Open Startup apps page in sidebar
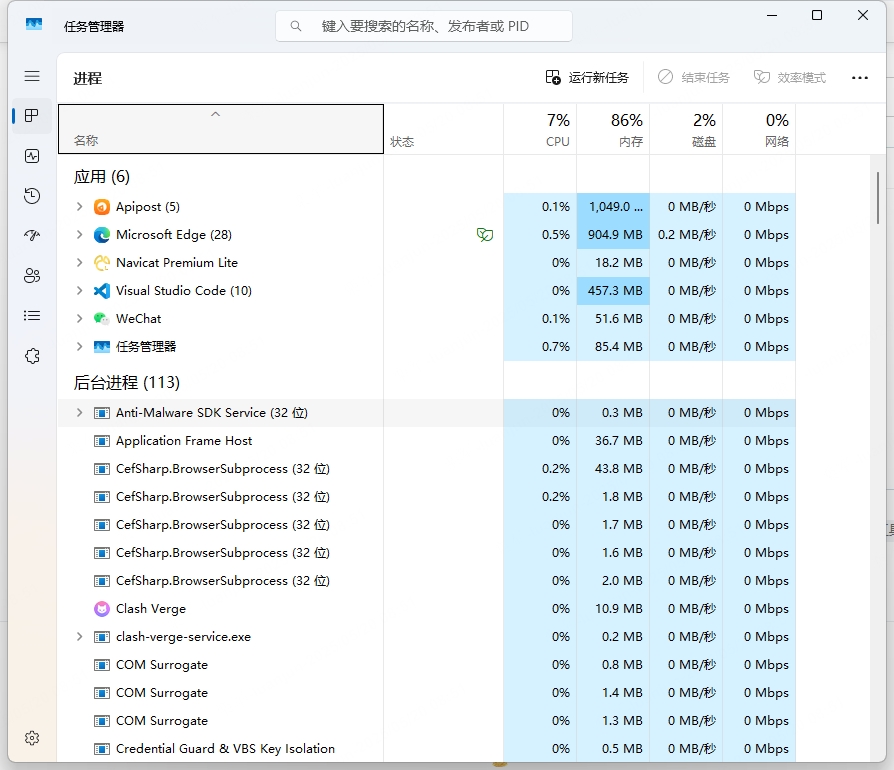894x770 pixels. pyautogui.click(x=32, y=235)
